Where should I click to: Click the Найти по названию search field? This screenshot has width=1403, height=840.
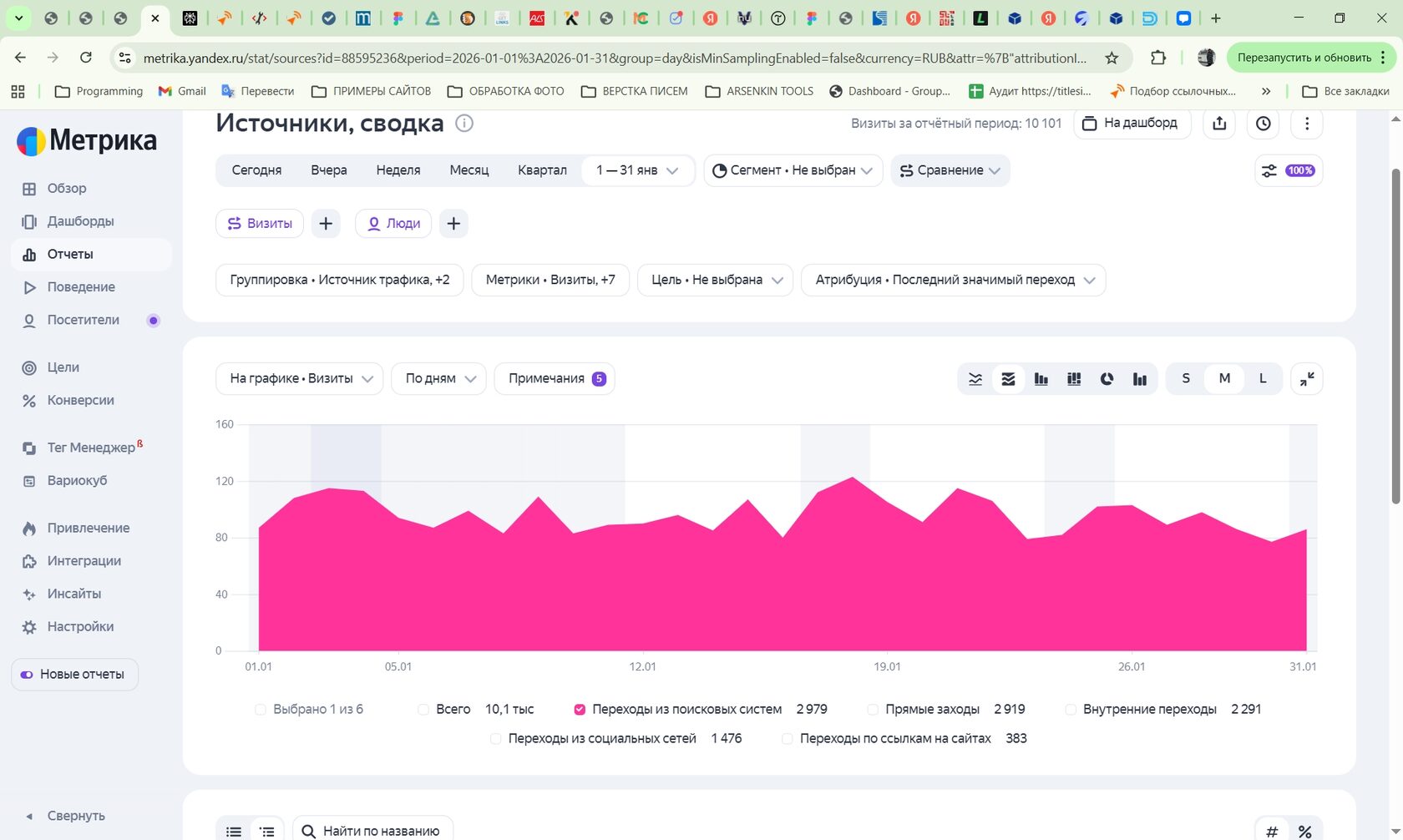(x=373, y=831)
